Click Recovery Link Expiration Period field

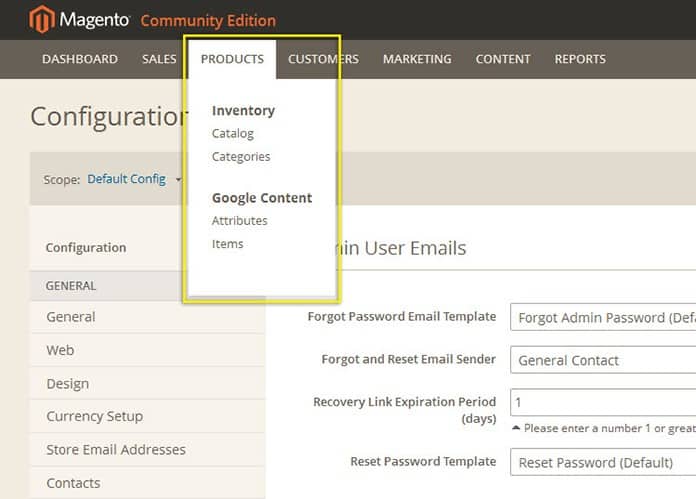pos(602,402)
